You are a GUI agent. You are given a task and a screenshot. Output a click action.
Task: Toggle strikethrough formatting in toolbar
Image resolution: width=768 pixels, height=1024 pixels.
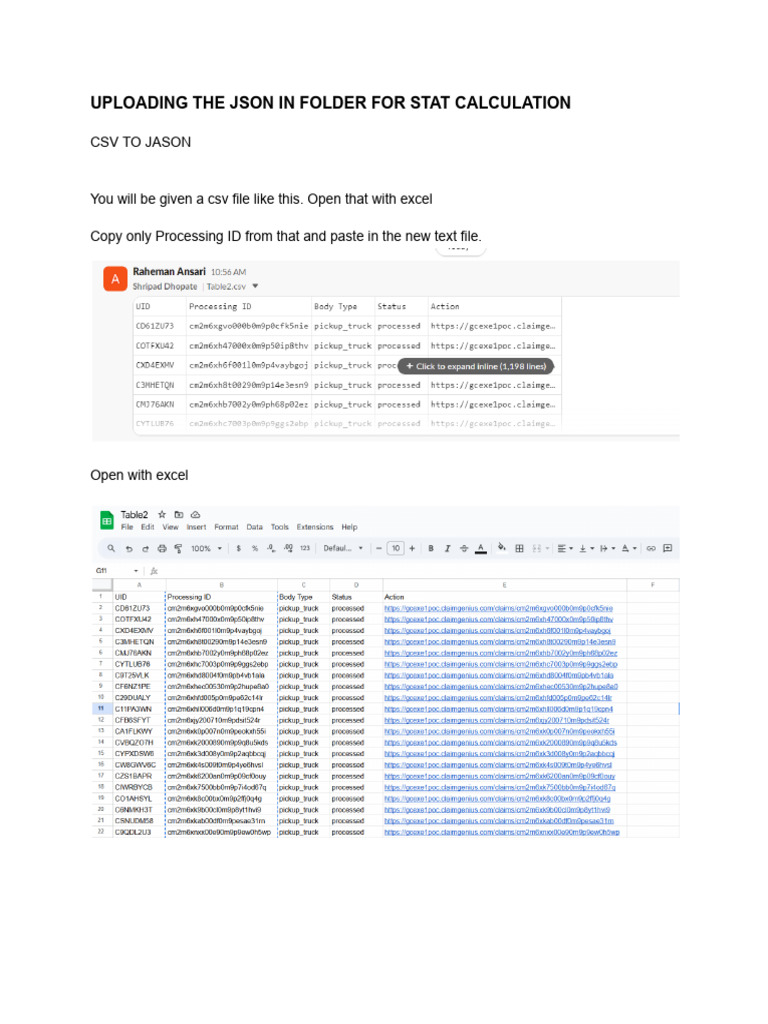pyautogui.click(x=463, y=548)
